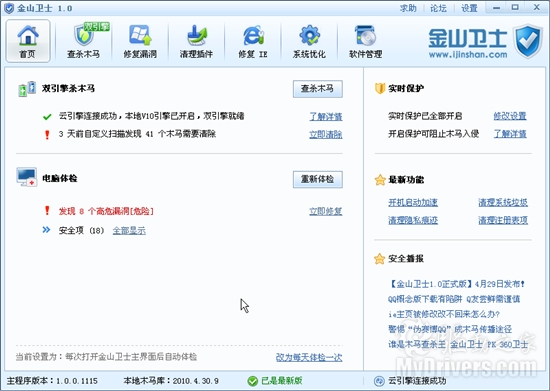Click 了解详情 beside the 开启保护 line
This screenshot has width=550, height=391.
click(510, 134)
